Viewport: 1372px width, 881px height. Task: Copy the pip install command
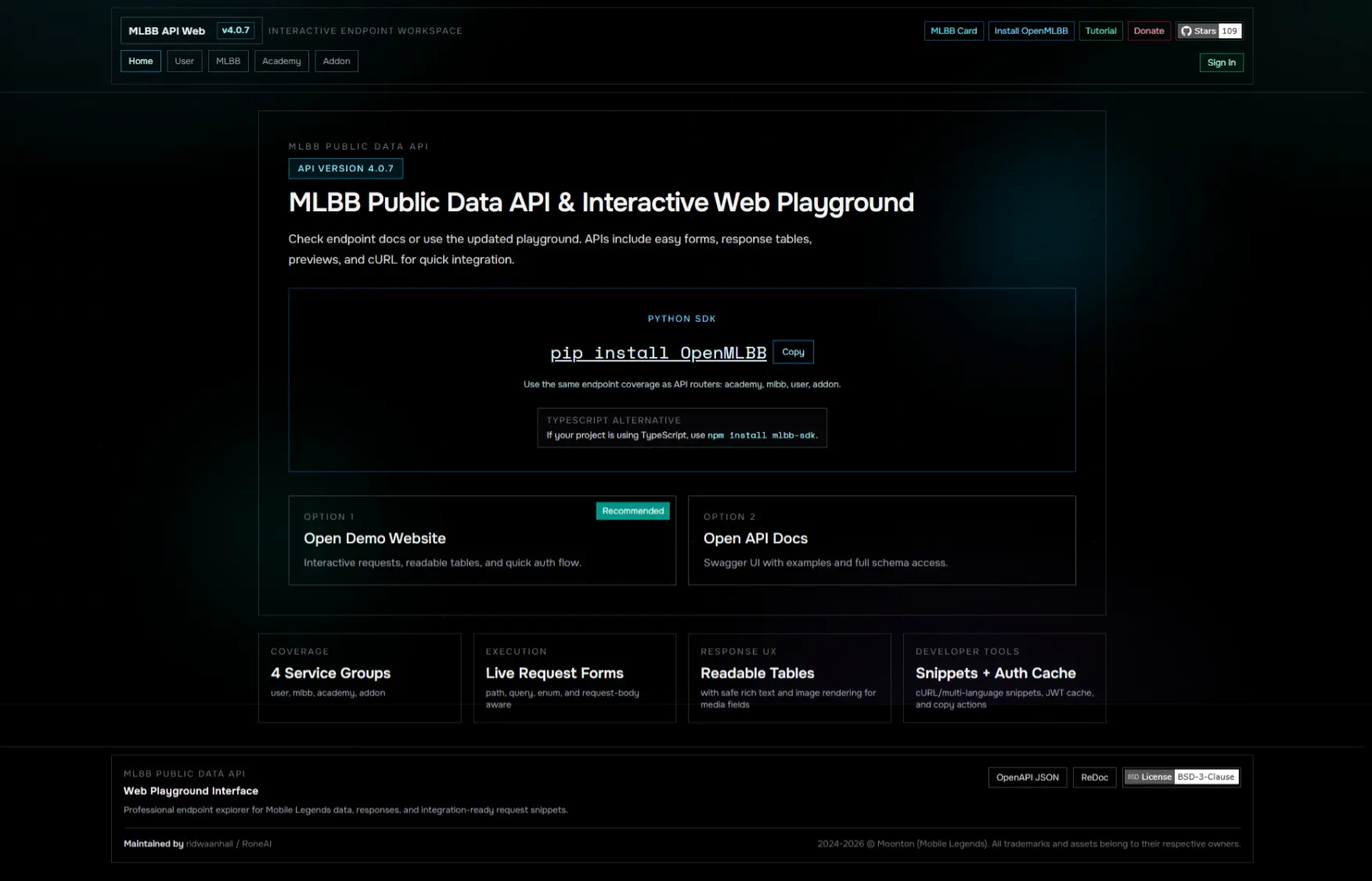pos(793,352)
